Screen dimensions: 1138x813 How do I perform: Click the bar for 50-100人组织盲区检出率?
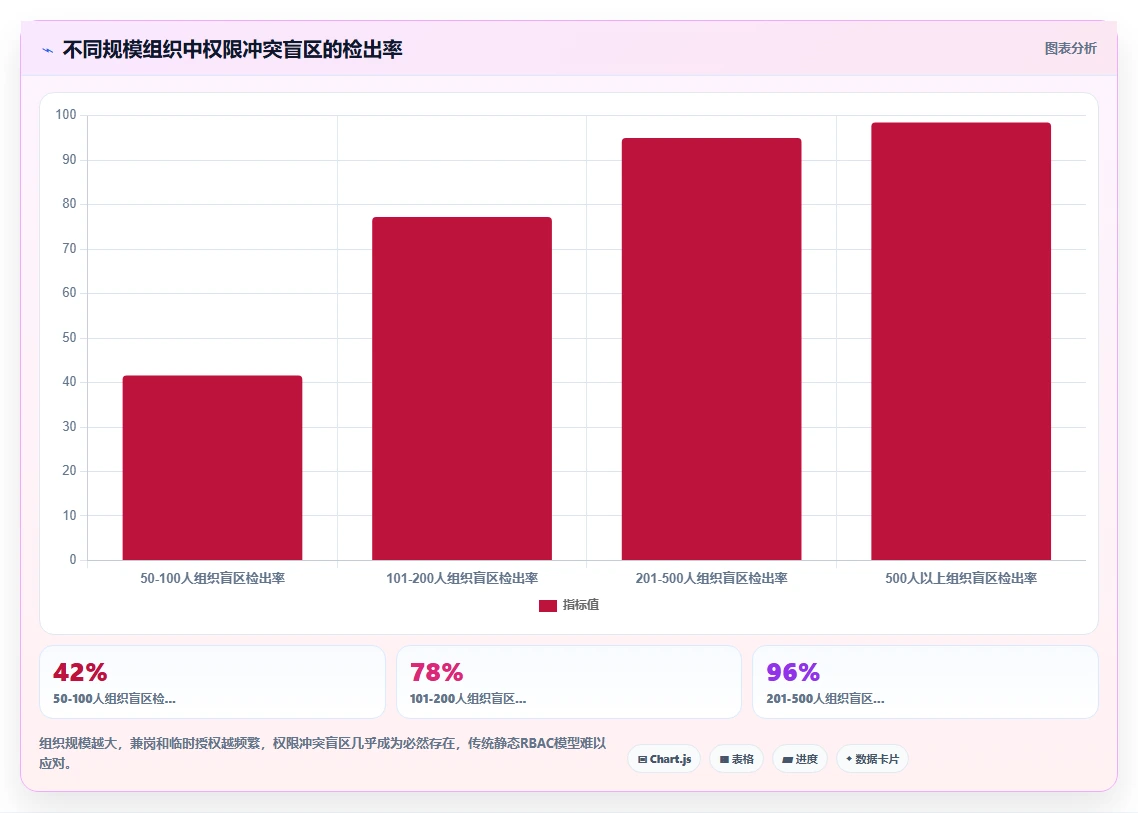tap(212, 467)
